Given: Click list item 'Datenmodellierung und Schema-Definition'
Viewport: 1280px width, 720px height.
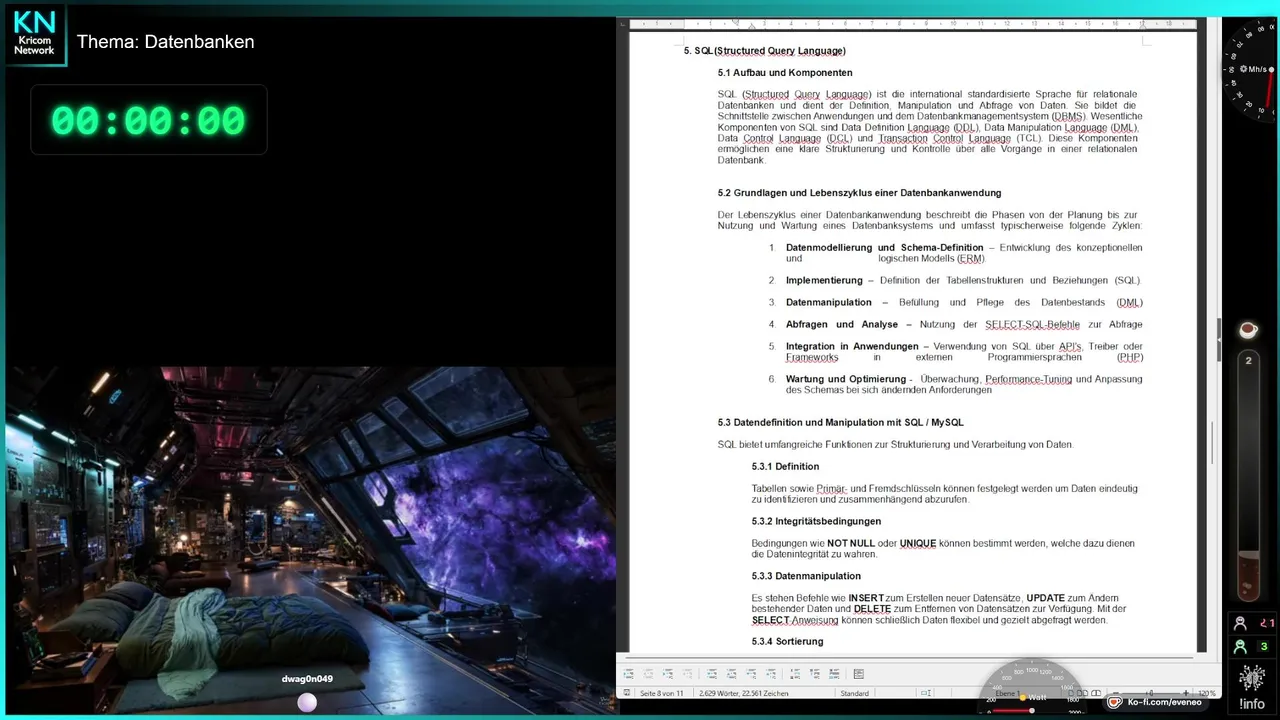Looking at the screenshot, I should (x=885, y=247).
